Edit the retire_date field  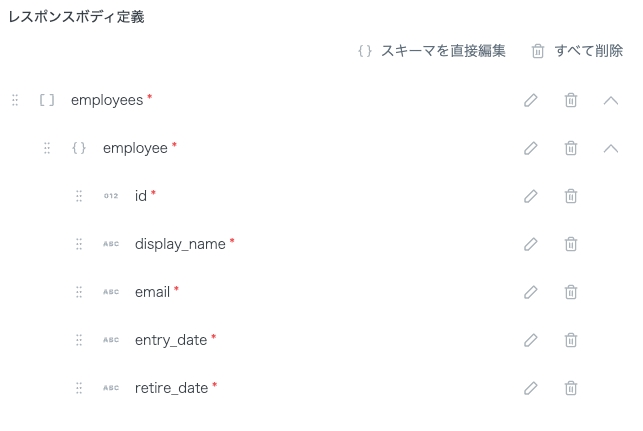[531, 388]
